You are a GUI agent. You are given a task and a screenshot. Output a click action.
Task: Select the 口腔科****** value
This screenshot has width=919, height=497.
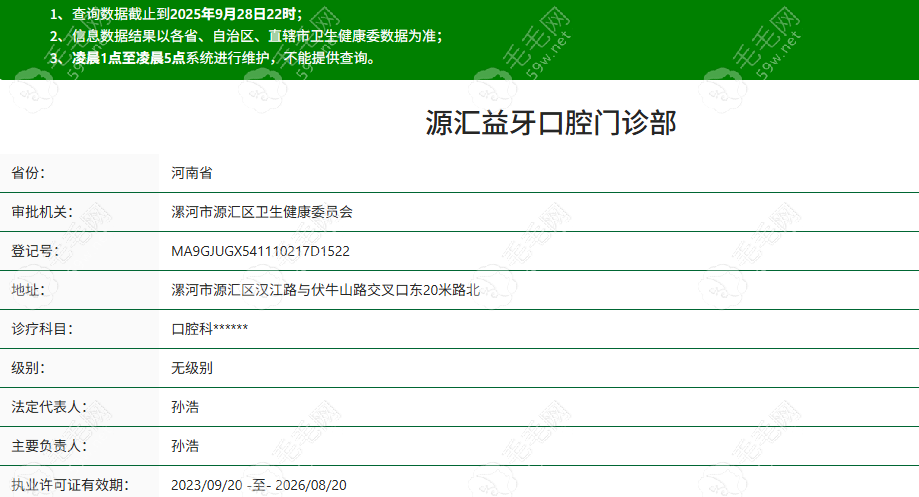click(x=210, y=329)
